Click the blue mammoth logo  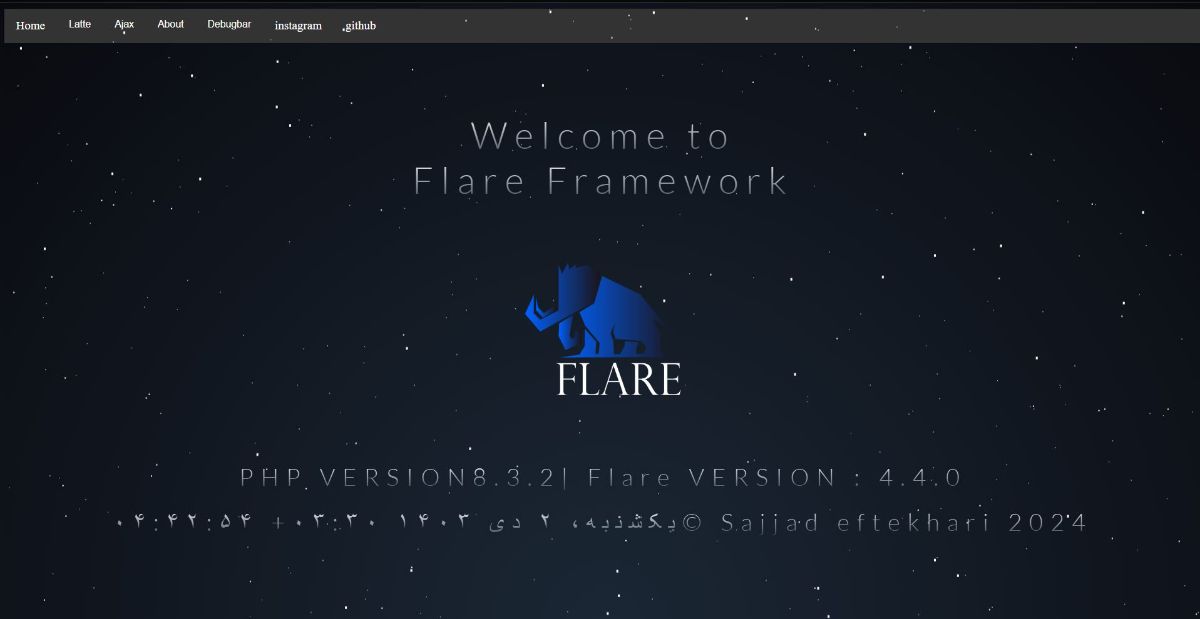596,312
